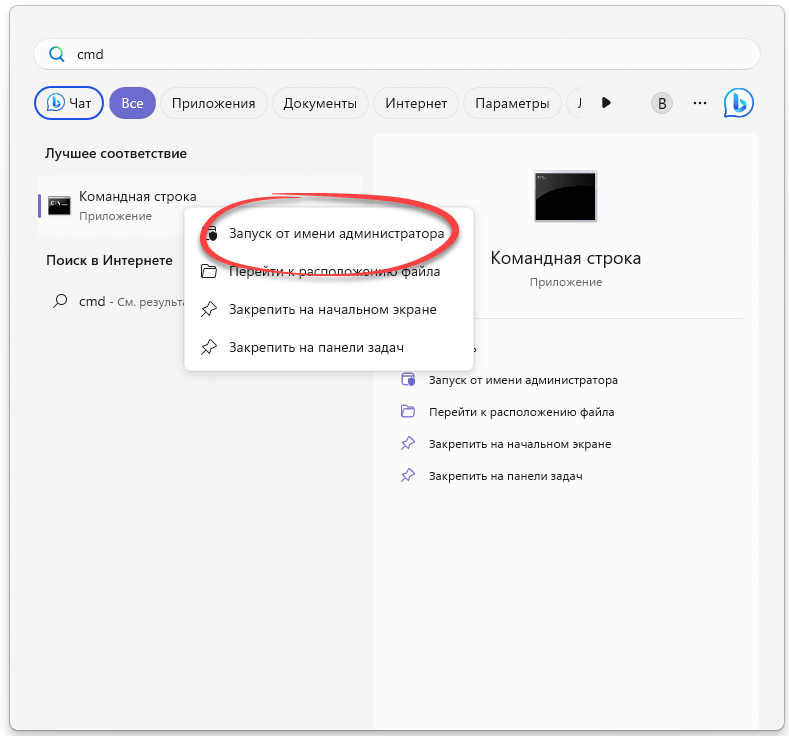Show more filters with the arrow
This screenshot has height=736, width=789.
pyautogui.click(x=606, y=103)
